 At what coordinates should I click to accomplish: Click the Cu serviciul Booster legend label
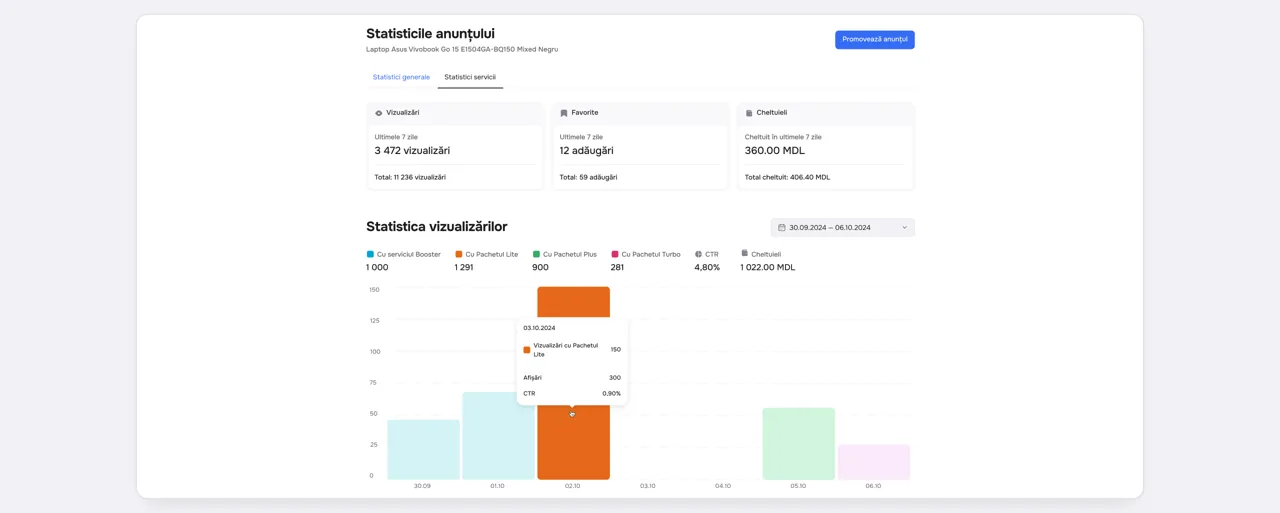pyautogui.click(x=409, y=254)
